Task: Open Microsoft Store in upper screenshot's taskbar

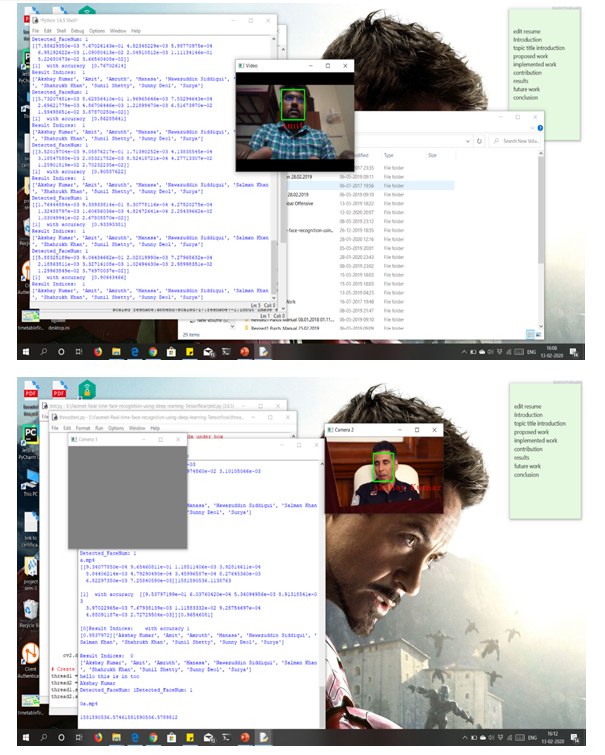Action: (x=171, y=352)
